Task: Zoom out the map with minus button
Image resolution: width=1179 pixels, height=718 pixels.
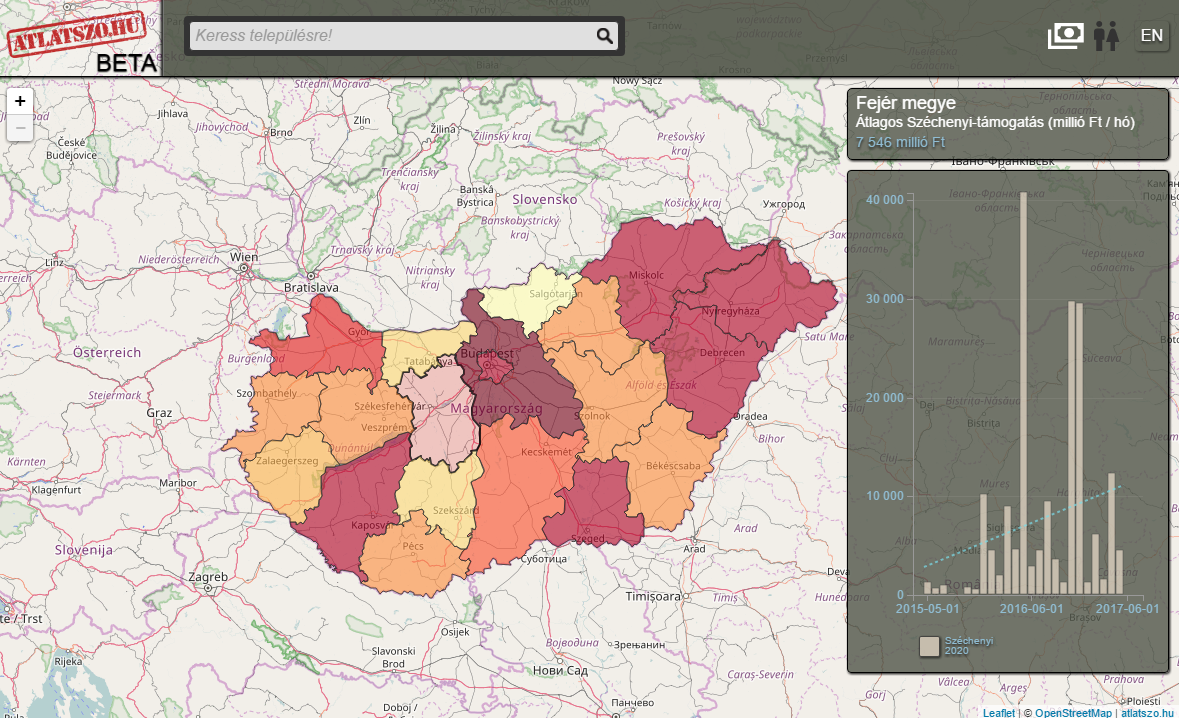Action: coord(20,127)
